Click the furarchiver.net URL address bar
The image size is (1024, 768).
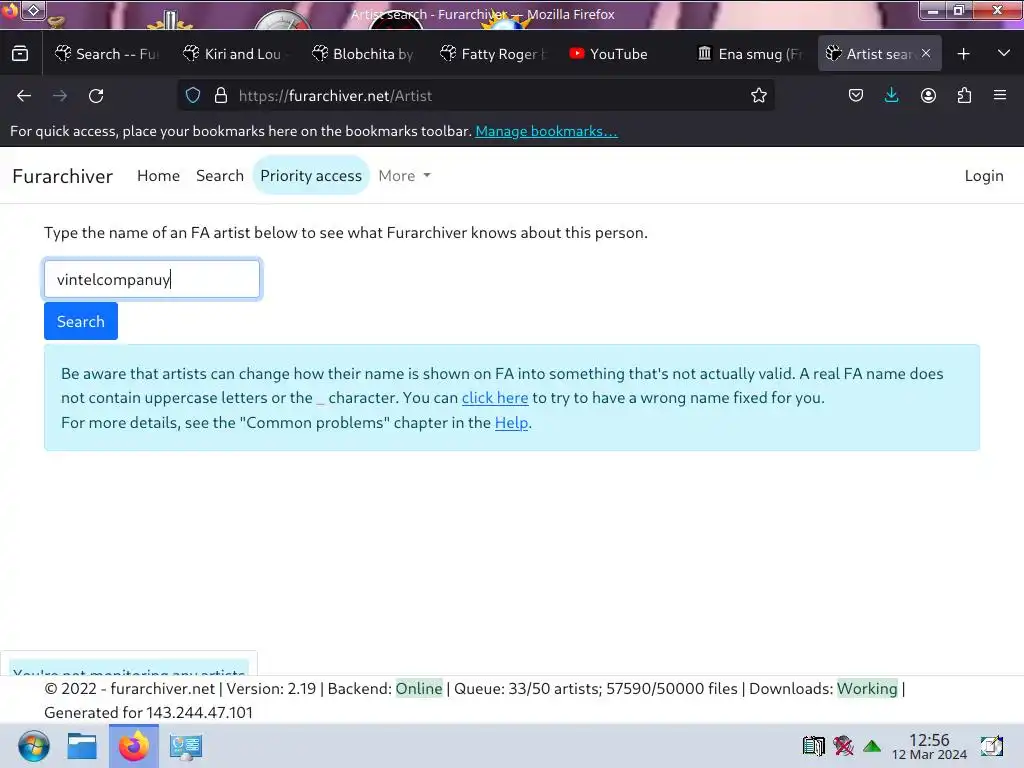477,96
